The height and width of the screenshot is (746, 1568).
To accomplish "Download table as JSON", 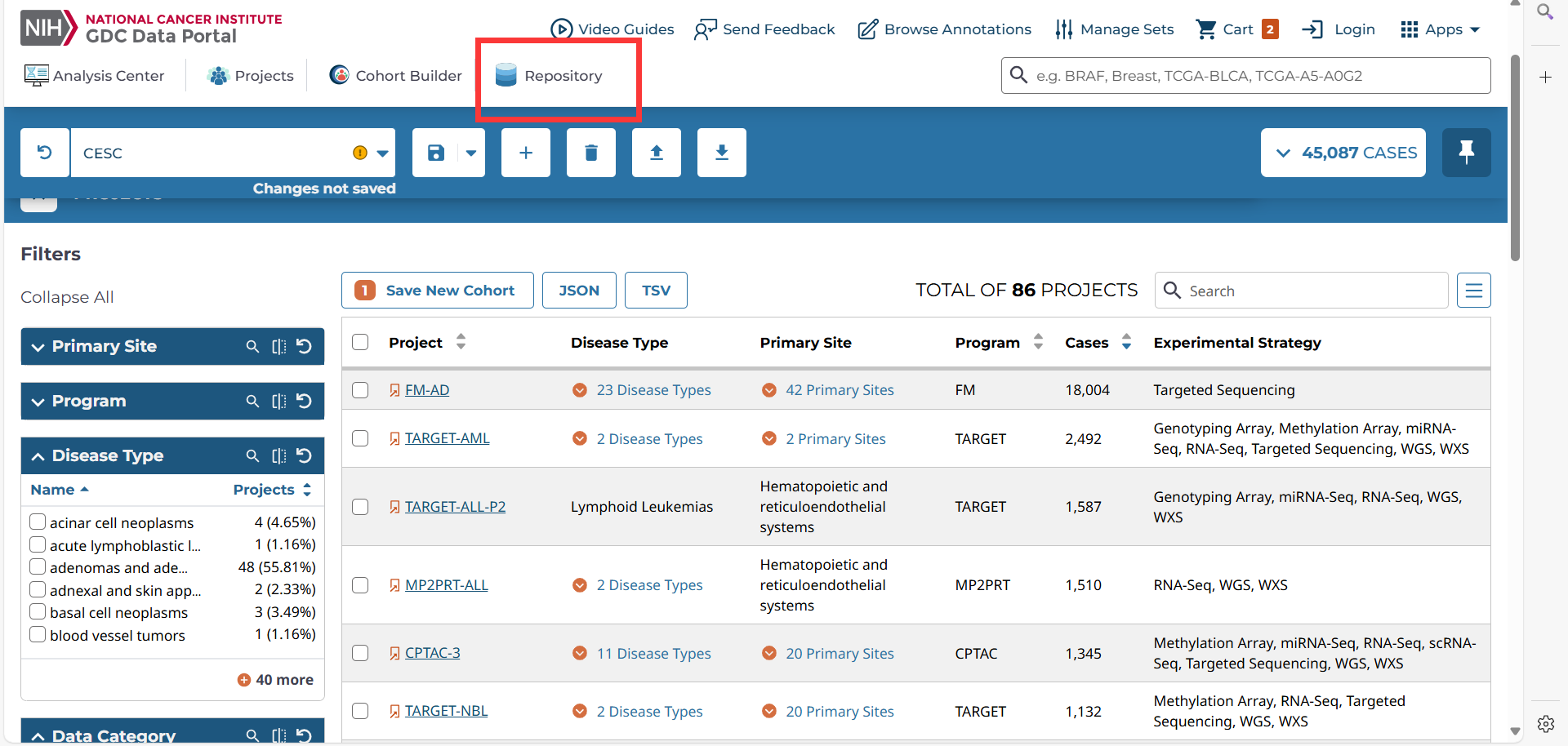I will [579, 291].
